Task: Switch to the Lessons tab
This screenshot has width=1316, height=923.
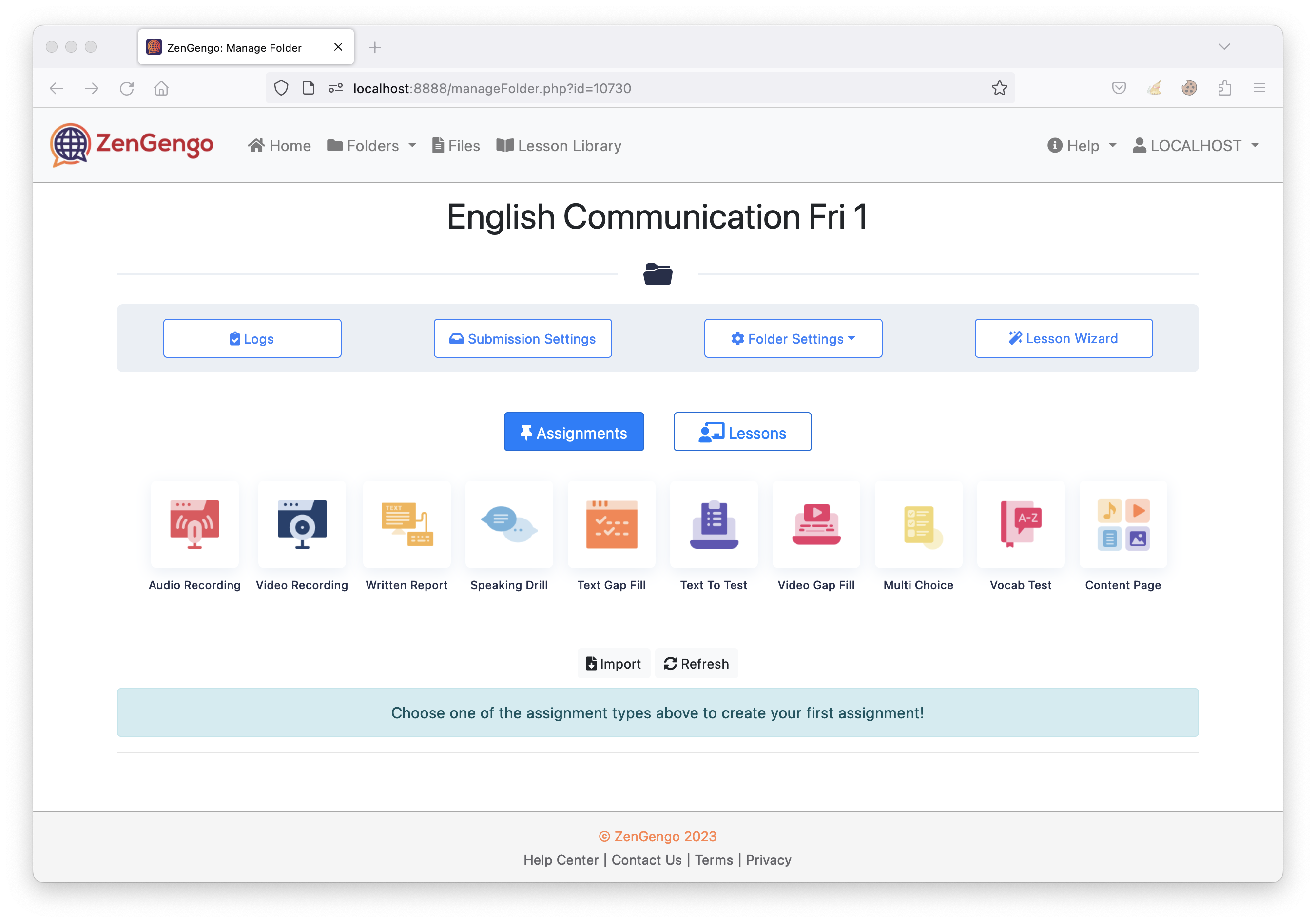Action: tap(742, 433)
